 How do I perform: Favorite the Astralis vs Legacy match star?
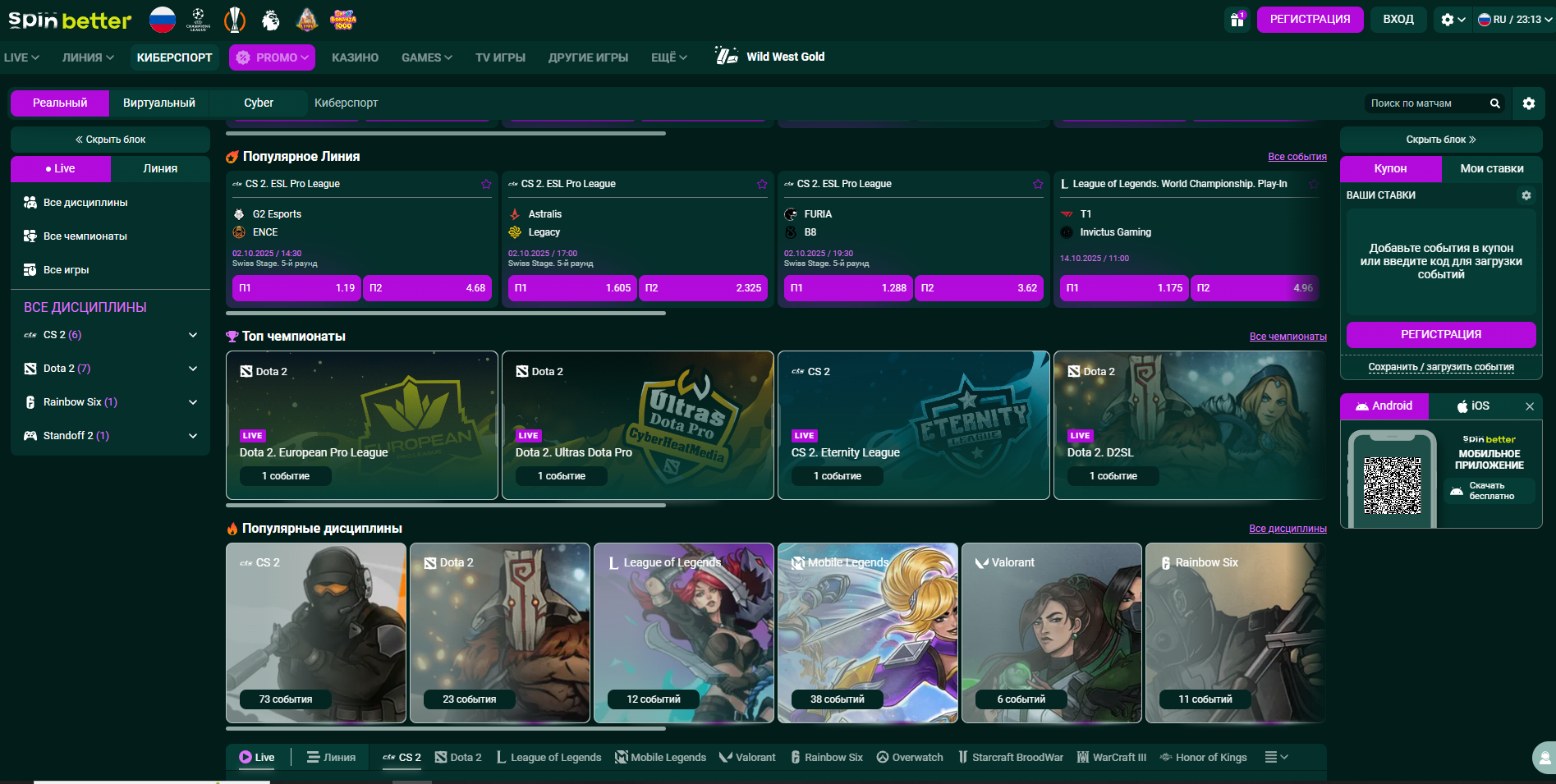pyautogui.click(x=762, y=184)
